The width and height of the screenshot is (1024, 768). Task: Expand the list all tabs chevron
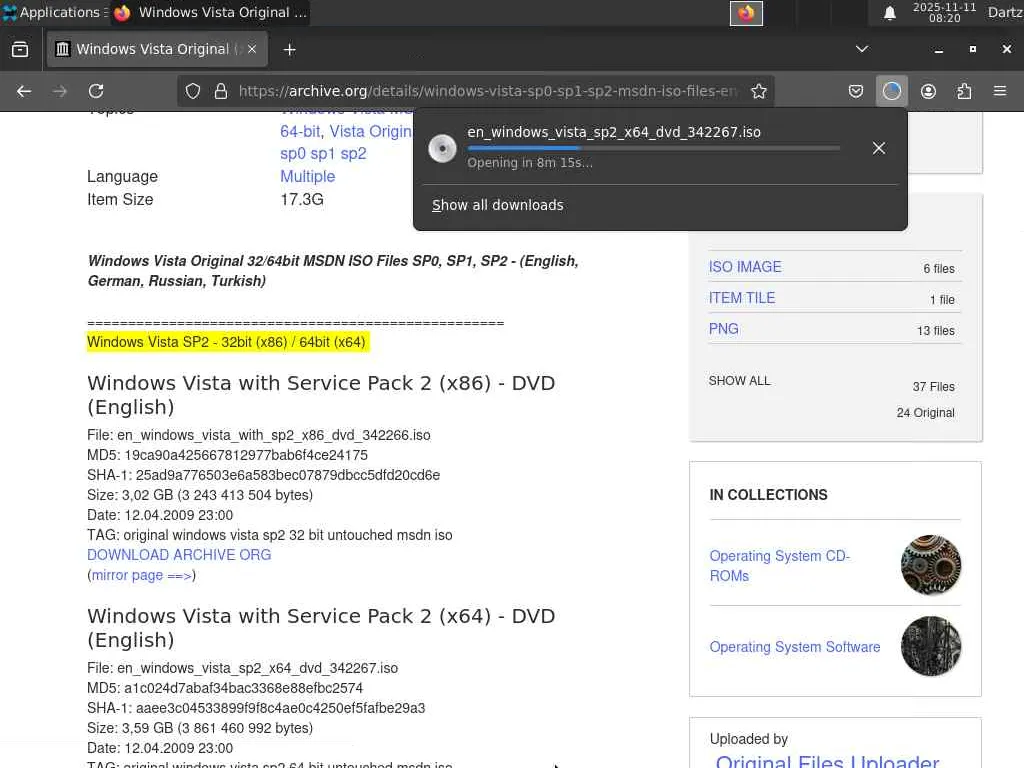(x=862, y=49)
